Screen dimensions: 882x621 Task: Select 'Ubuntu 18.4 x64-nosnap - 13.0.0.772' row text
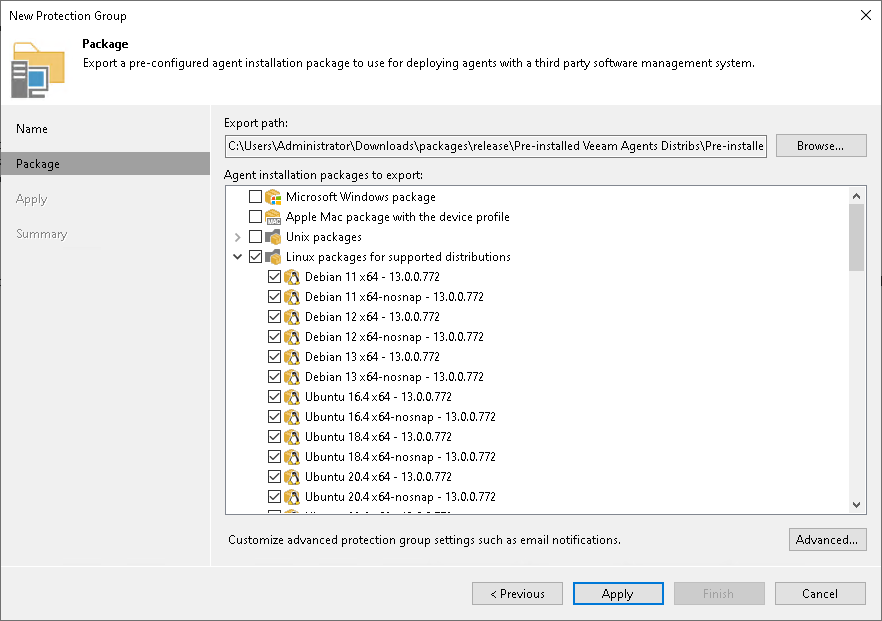(x=400, y=457)
